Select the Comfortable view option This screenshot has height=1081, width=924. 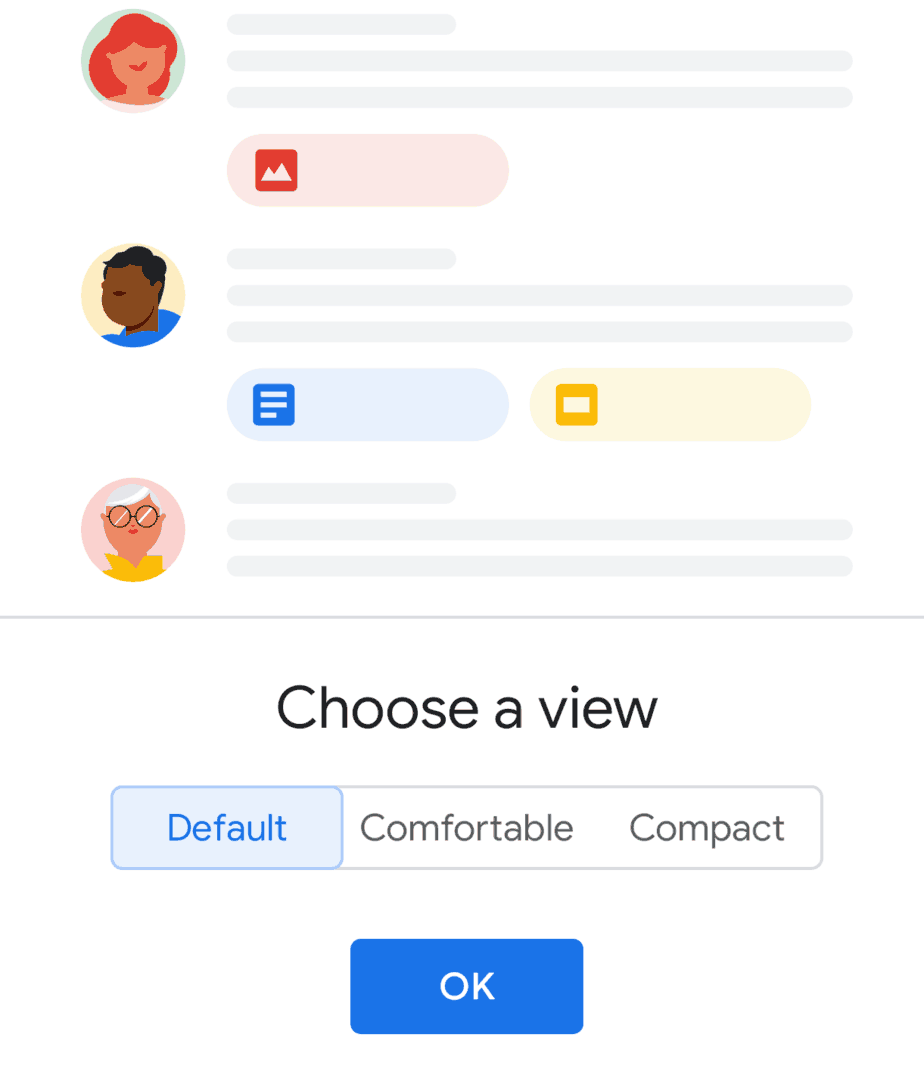pos(466,827)
